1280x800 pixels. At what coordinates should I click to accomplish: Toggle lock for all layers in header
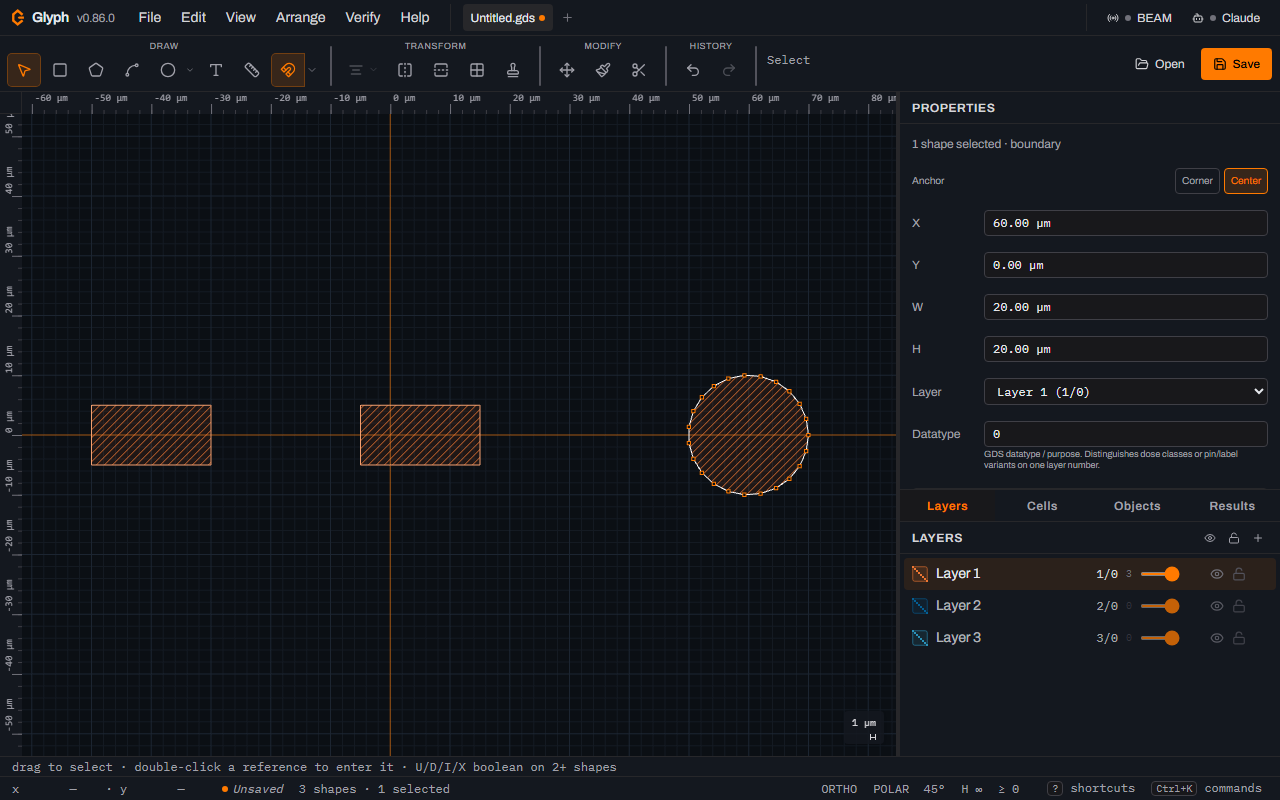(x=1234, y=538)
